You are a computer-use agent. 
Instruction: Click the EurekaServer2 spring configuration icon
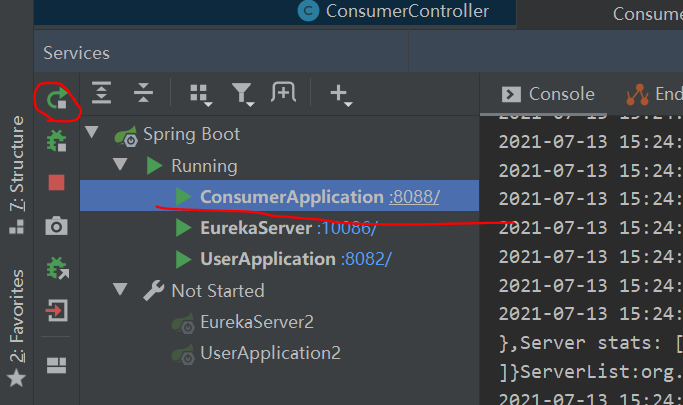pyautogui.click(x=183, y=324)
